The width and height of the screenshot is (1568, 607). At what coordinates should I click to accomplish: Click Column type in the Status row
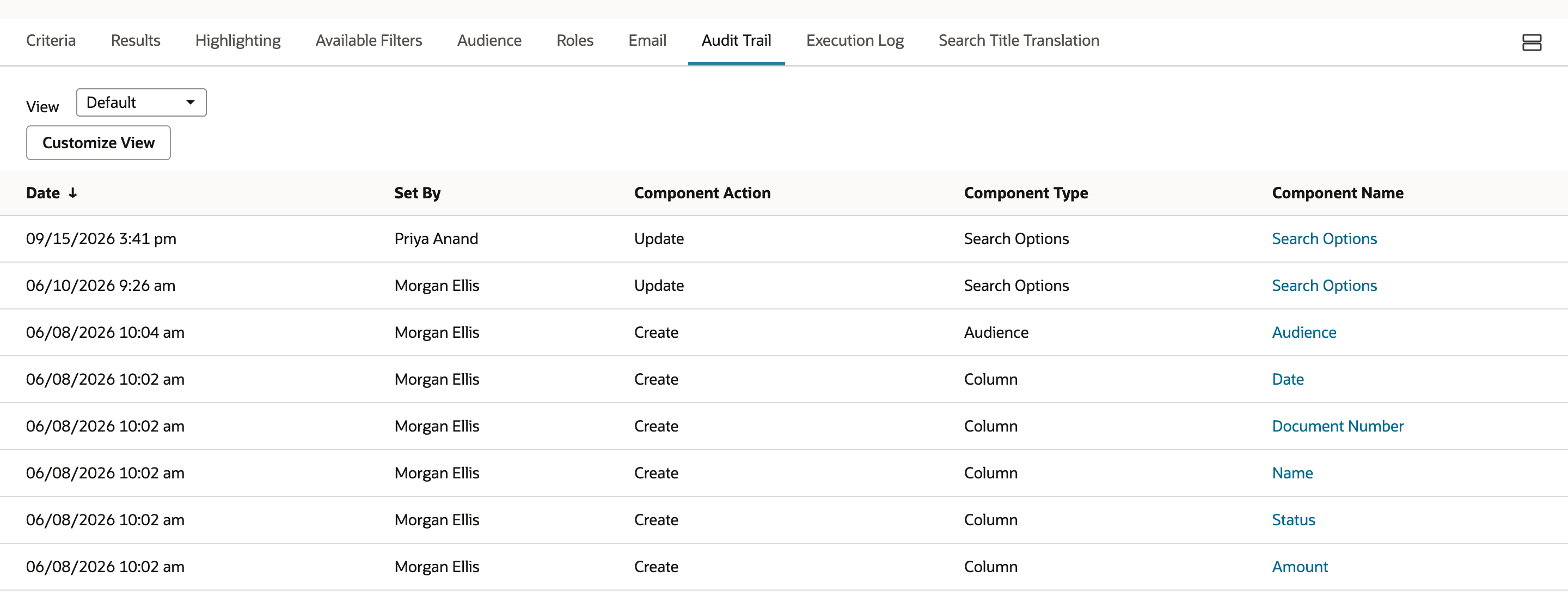(x=991, y=520)
